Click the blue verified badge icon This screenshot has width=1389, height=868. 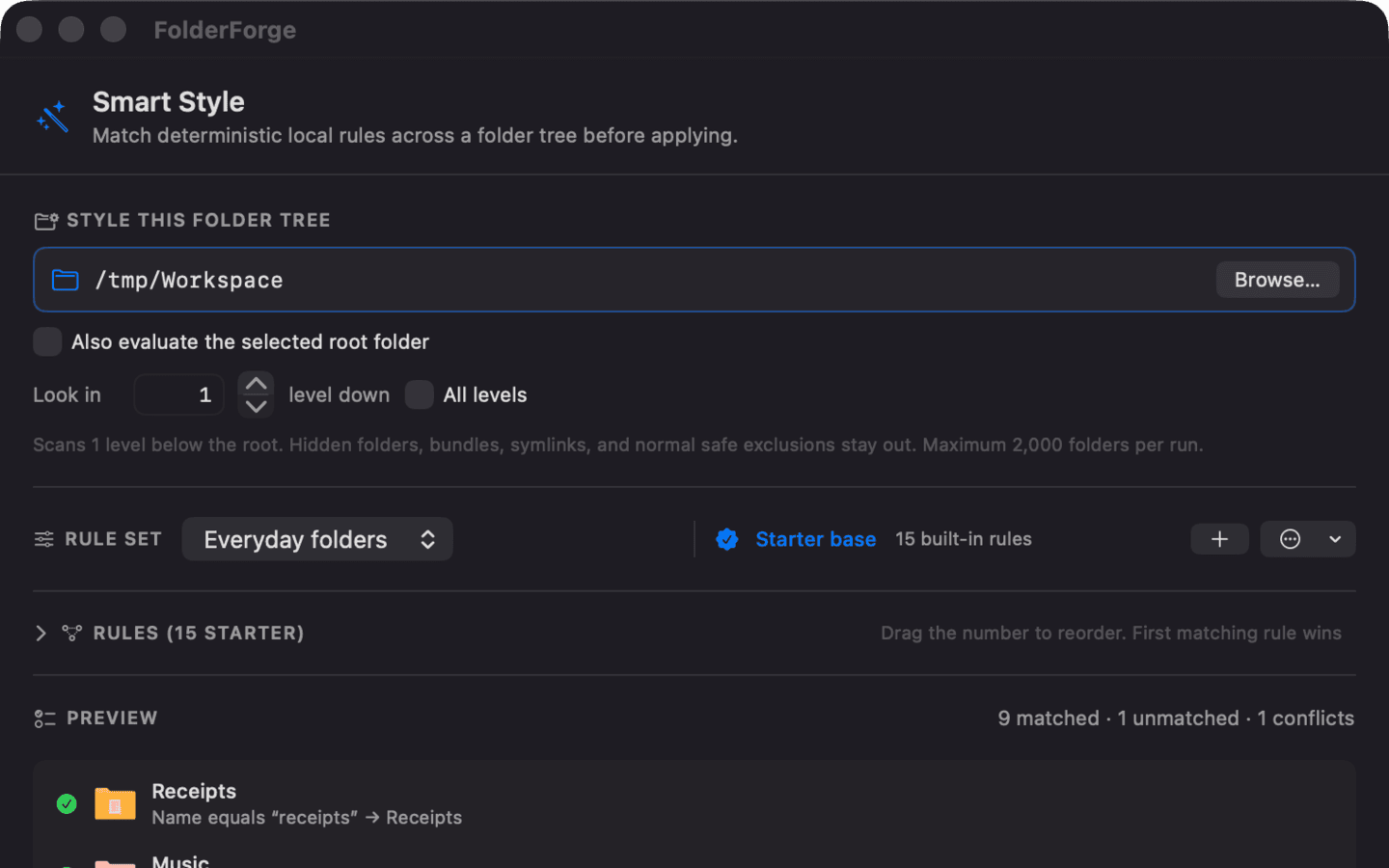[x=727, y=539]
